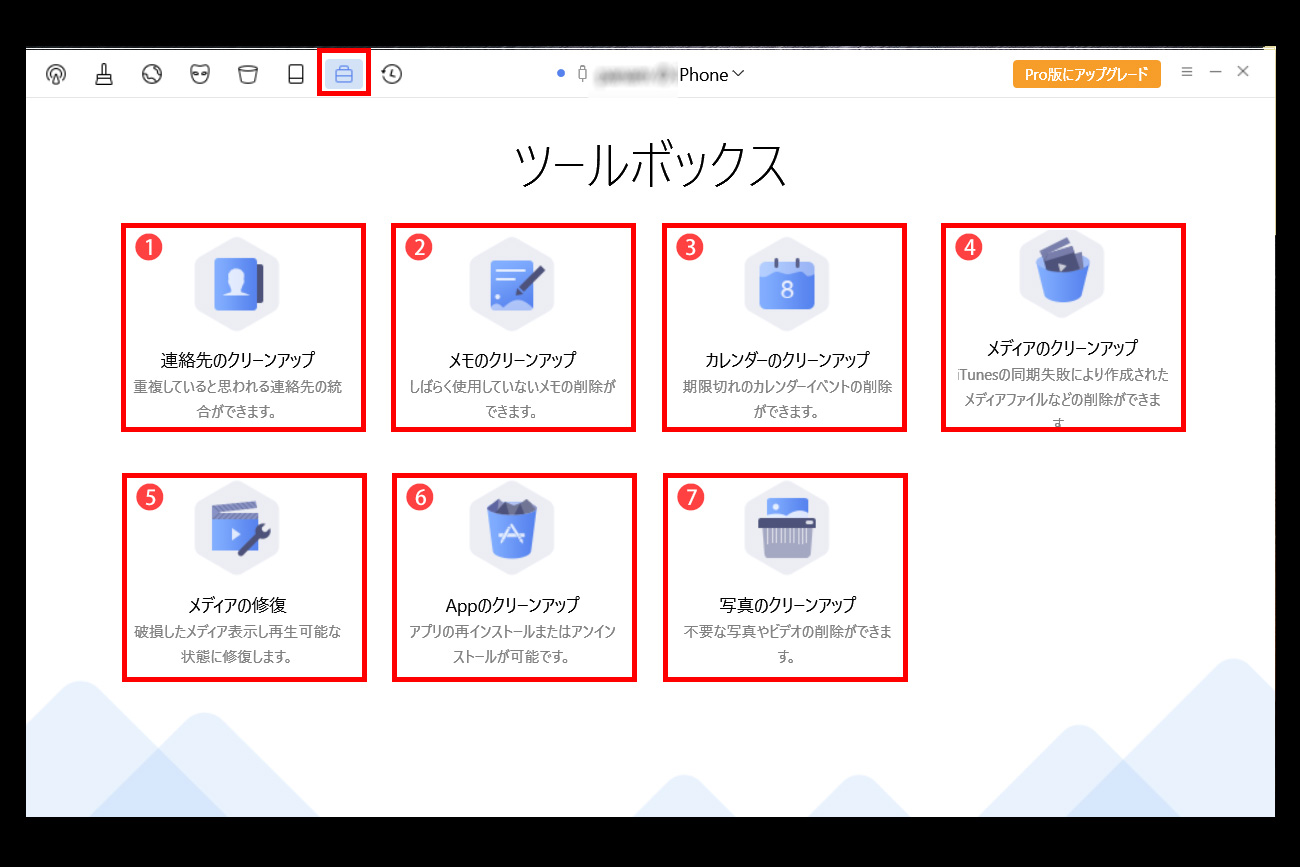Screen dimensions: 1300x867
Task: Minimize the PhoneClean window
Action: [1215, 71]
